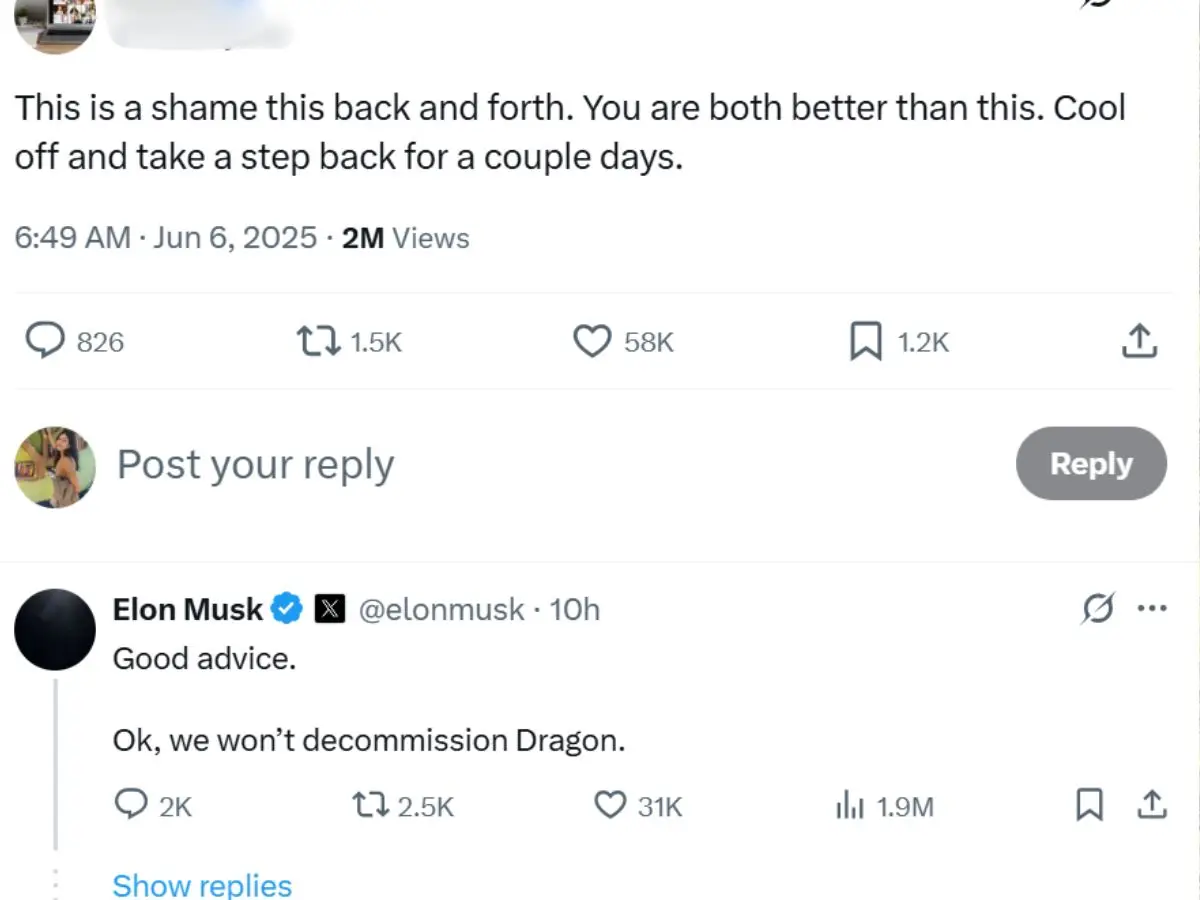Like the original tweet
The image size is (1200, 900).
click(592, 341)
